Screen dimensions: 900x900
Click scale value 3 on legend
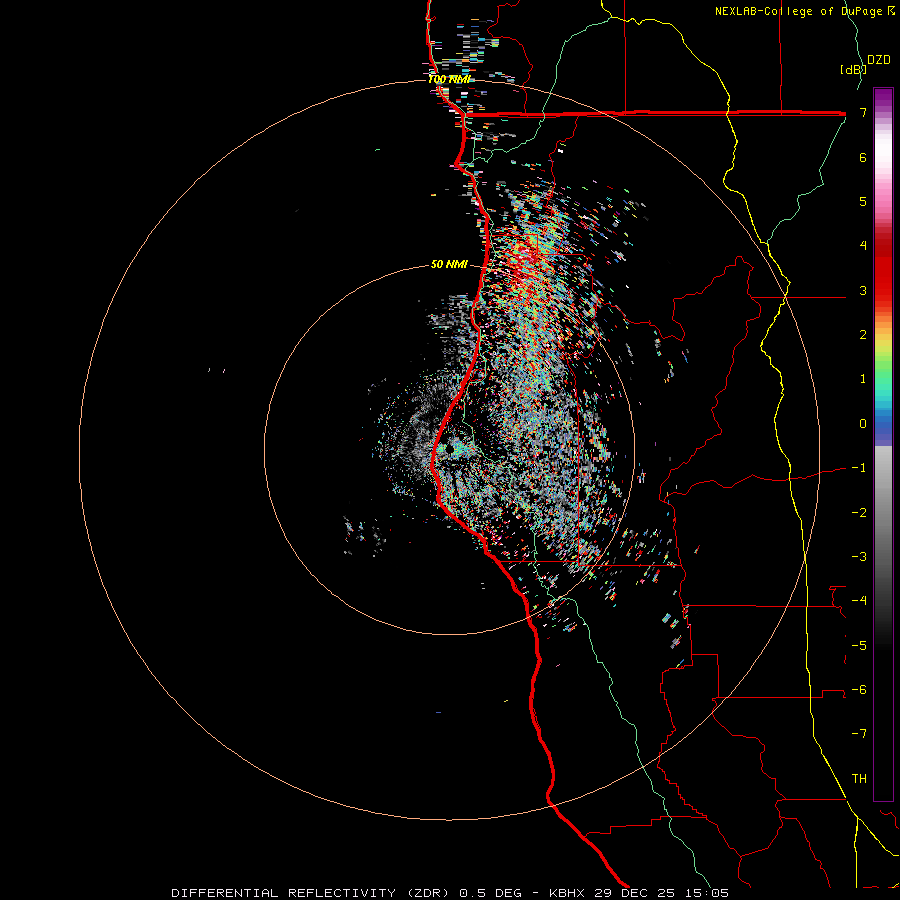click(x=863, y=290)
